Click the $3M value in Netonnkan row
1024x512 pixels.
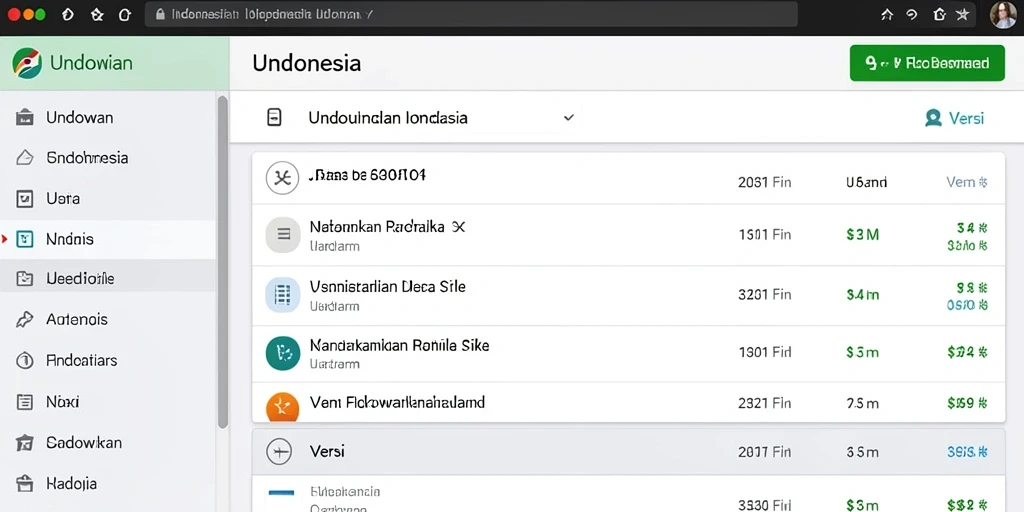click(x=862, y=234)
